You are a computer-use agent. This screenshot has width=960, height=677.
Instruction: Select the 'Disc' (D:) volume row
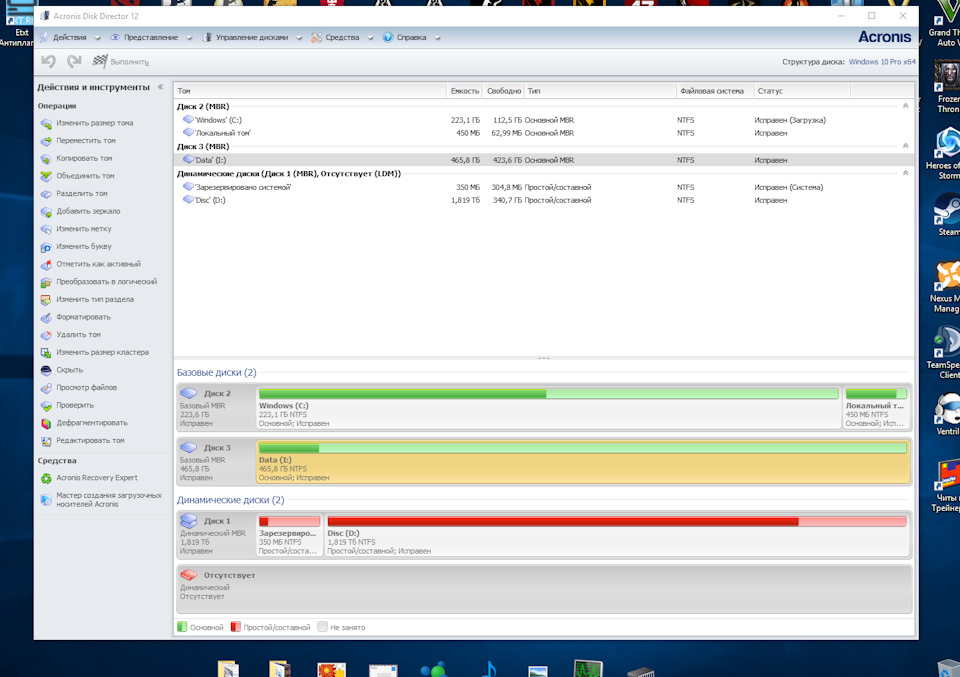tap(544, 200)
